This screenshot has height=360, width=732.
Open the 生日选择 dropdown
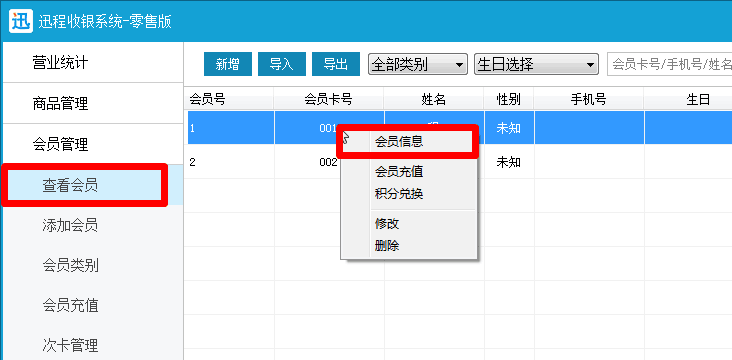pos(536,64)
